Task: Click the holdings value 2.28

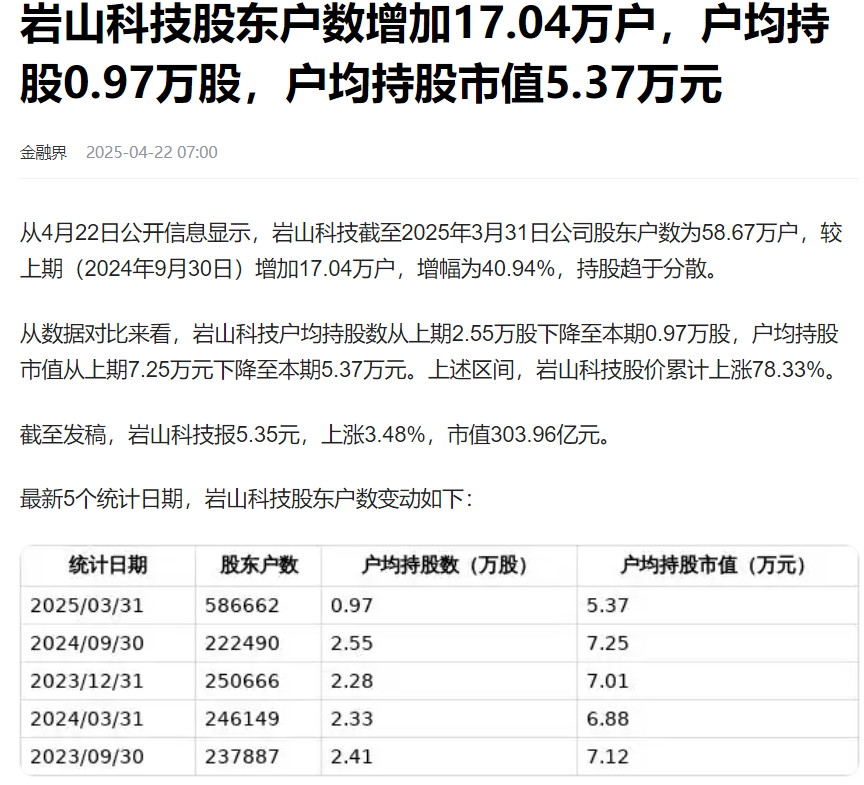Action: tap(352, 681)
